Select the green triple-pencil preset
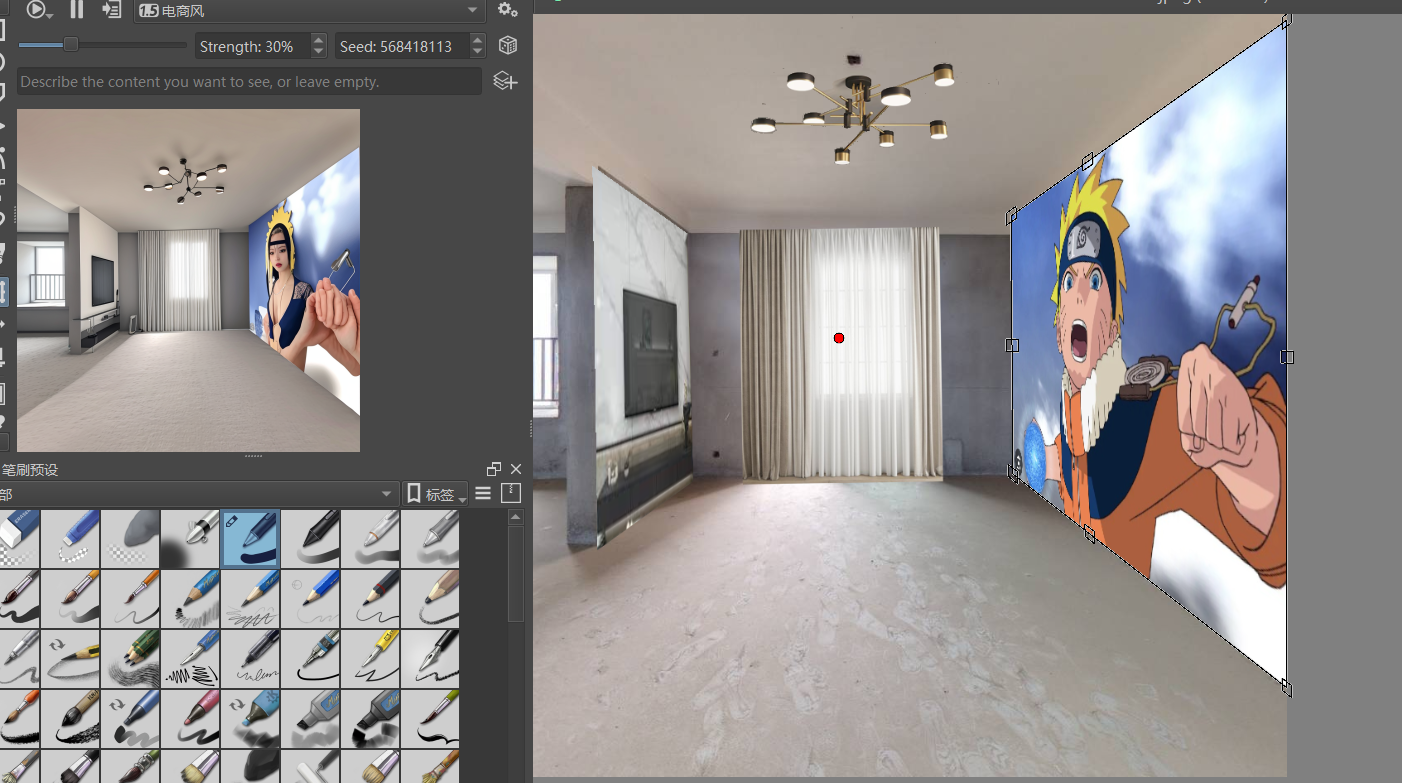 pyautogui.click(x=130, y=659)
